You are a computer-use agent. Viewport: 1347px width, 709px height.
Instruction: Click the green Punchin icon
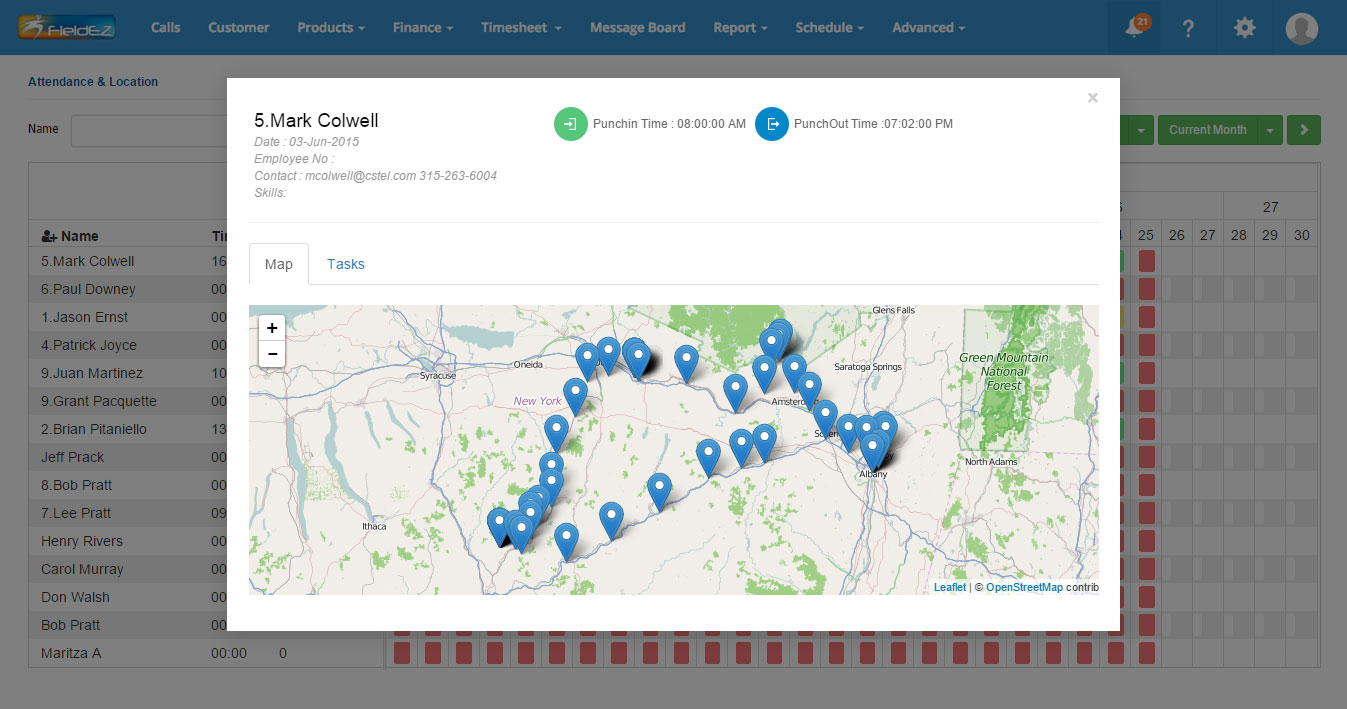tap(571, 124)
